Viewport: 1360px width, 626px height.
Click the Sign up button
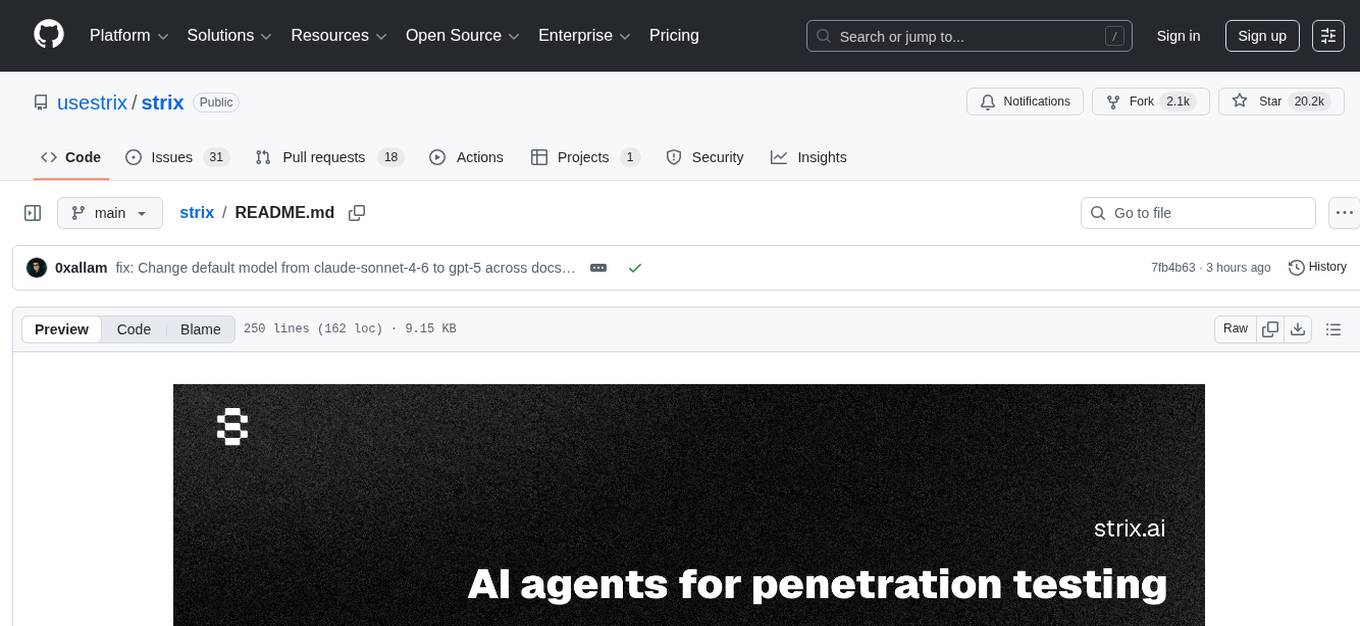point(1262,36)
